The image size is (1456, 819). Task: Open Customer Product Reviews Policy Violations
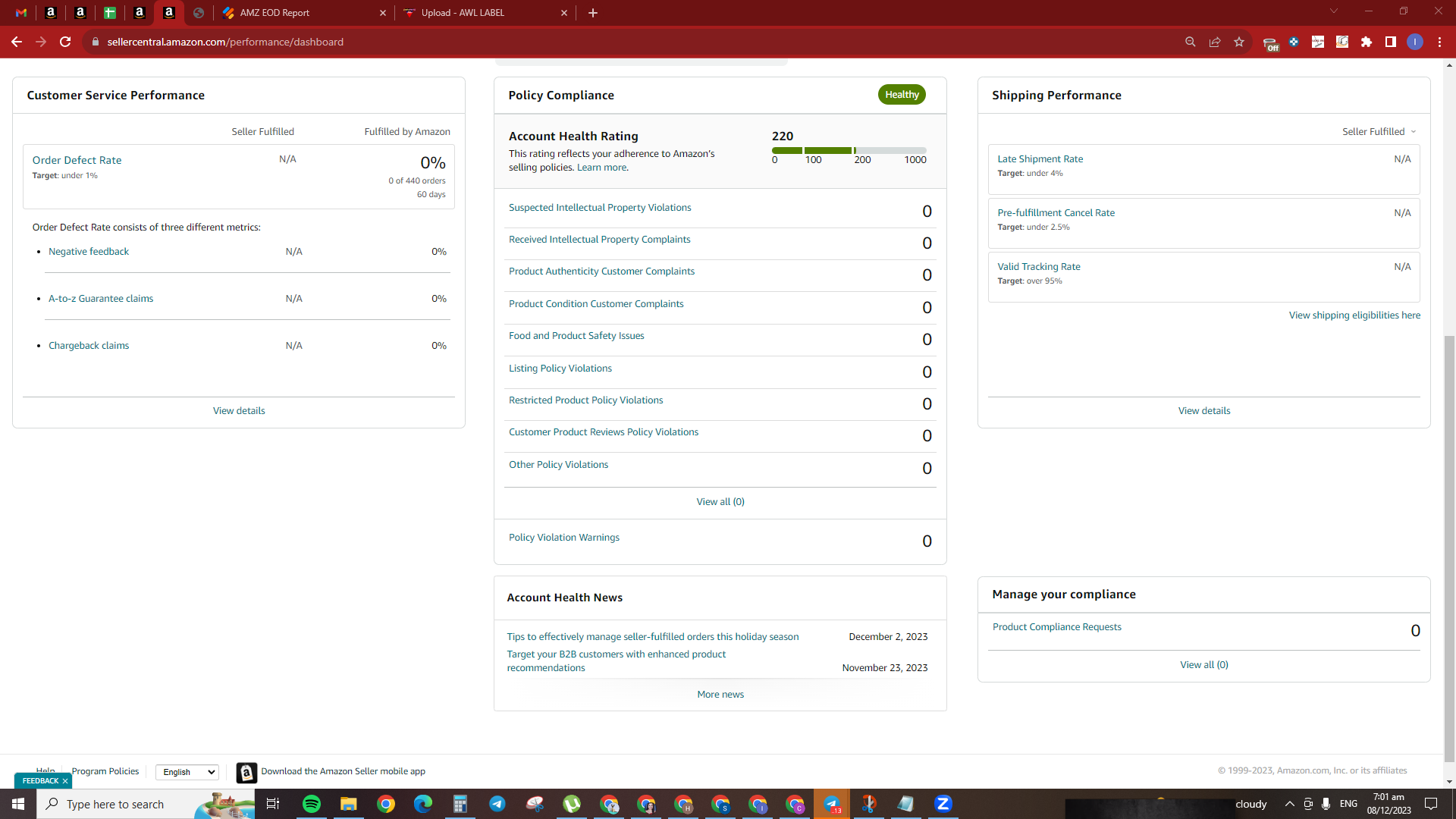604,432
